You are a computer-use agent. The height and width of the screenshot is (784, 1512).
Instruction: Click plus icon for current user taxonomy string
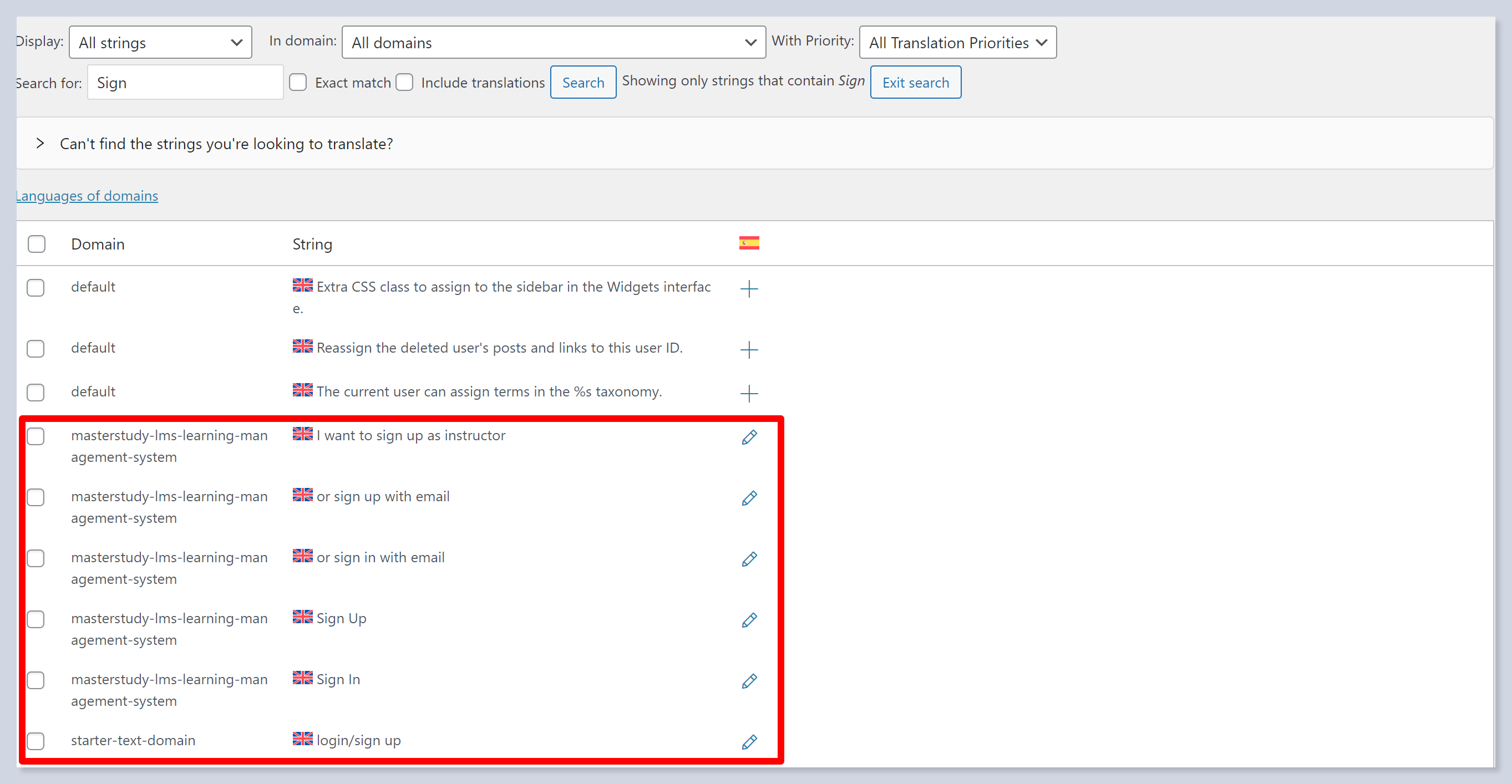(x=748, y=393)
